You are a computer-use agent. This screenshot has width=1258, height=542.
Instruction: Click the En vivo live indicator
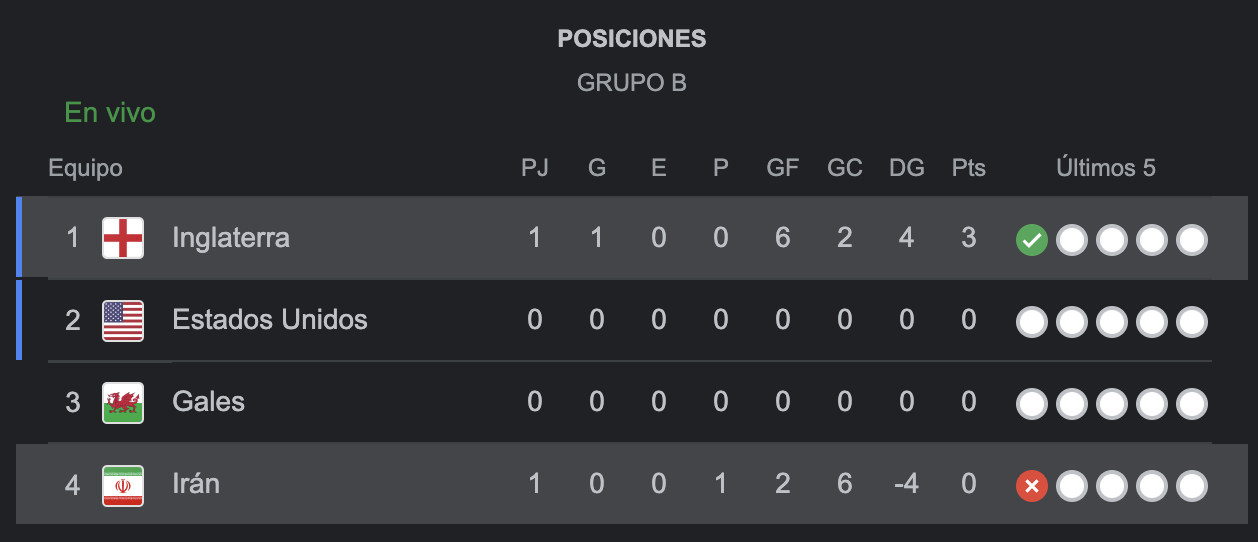pyautogui.click(x=110, y=113)
